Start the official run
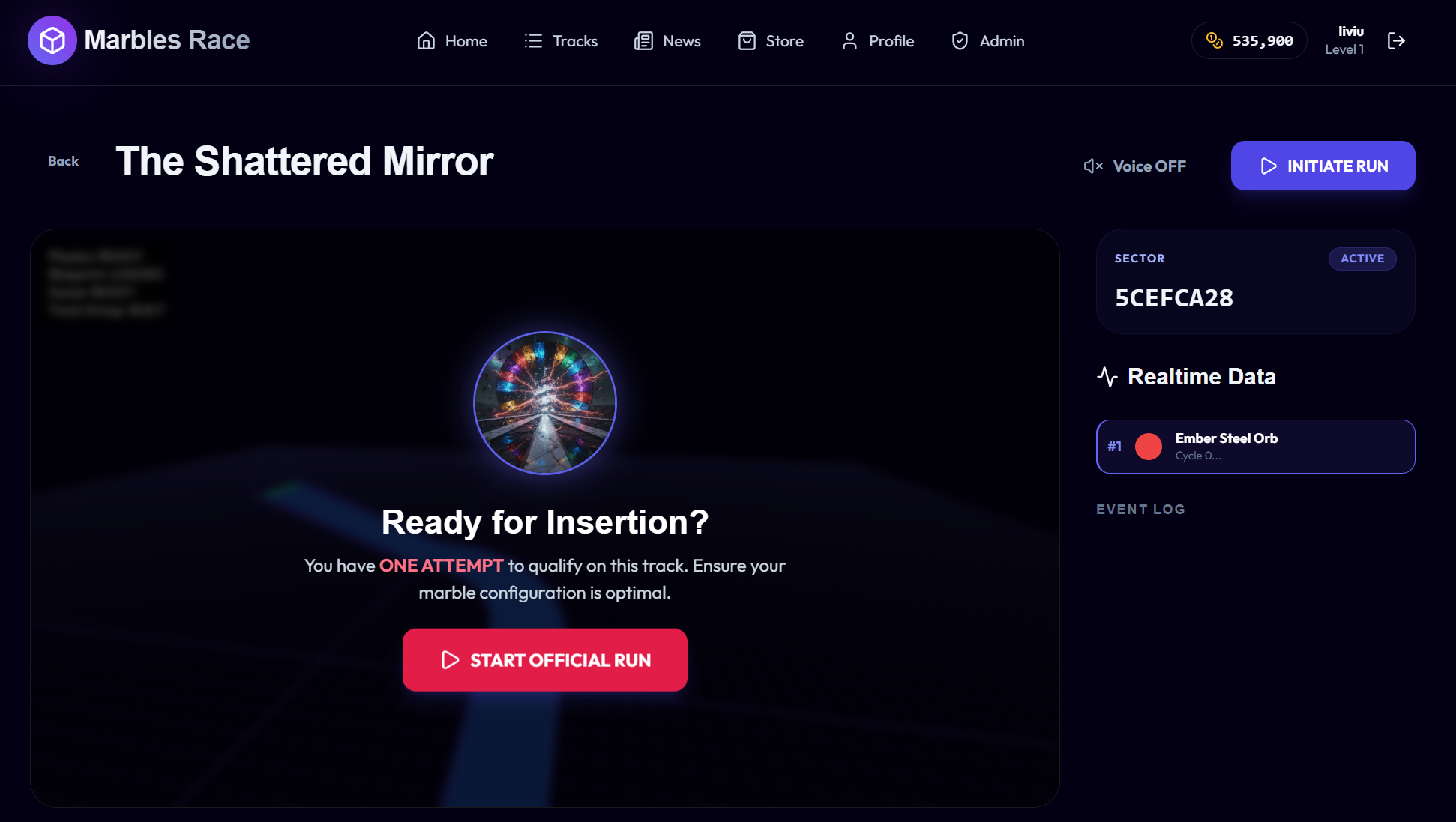Screen dimensions: 1456x822 pyautogui.click(x=545, y=660)
